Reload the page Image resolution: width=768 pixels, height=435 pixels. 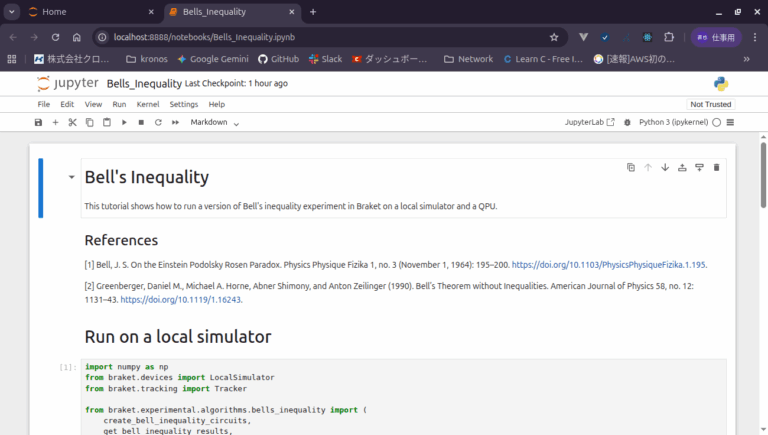[55, 37]
